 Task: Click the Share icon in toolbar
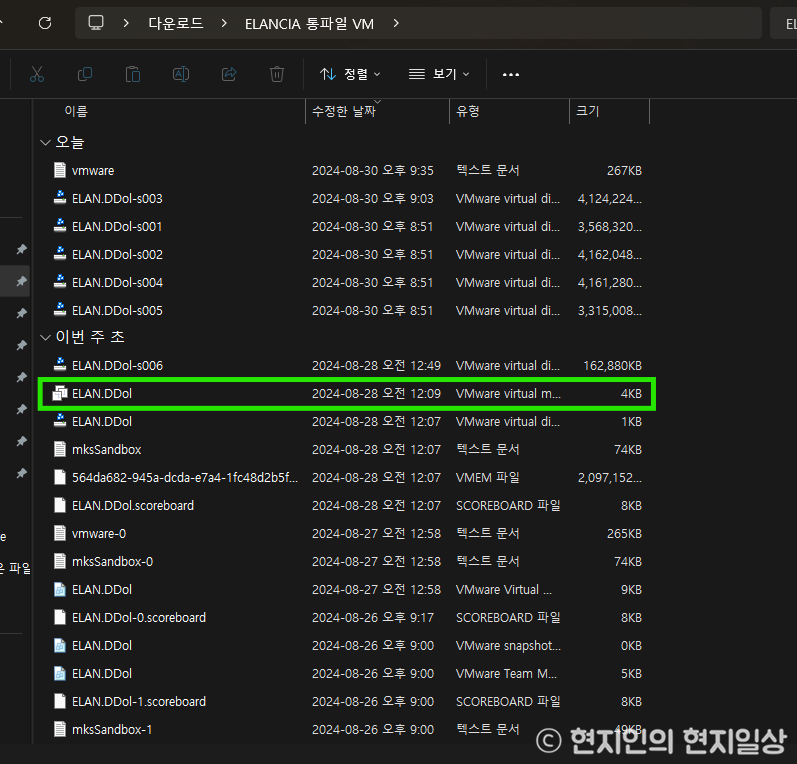click(229, 74)
